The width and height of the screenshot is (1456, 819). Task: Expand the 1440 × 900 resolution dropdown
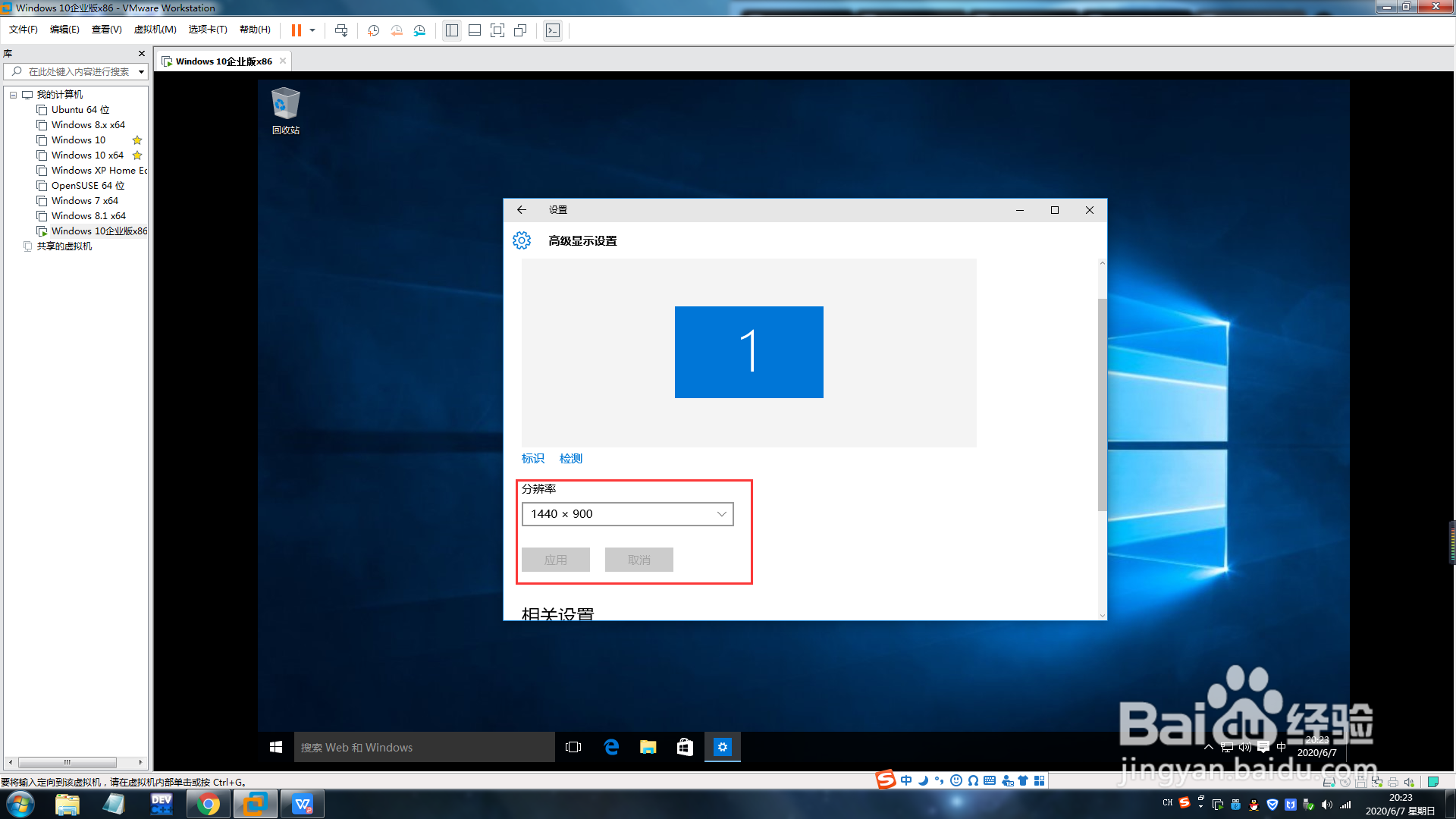[627, 514]
